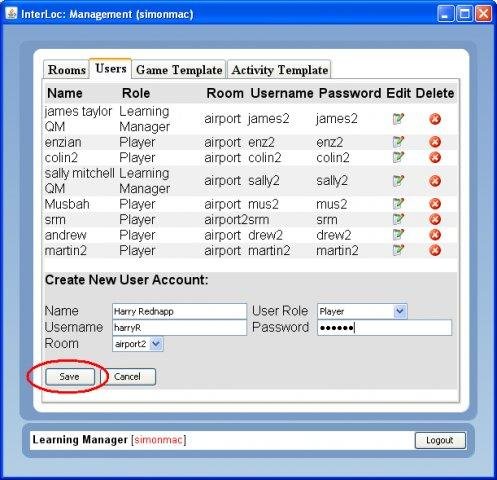Edit the james taylor QM user
Viewport: 497px width, 480px height.
pyautogui.click(x=398, y=119)
